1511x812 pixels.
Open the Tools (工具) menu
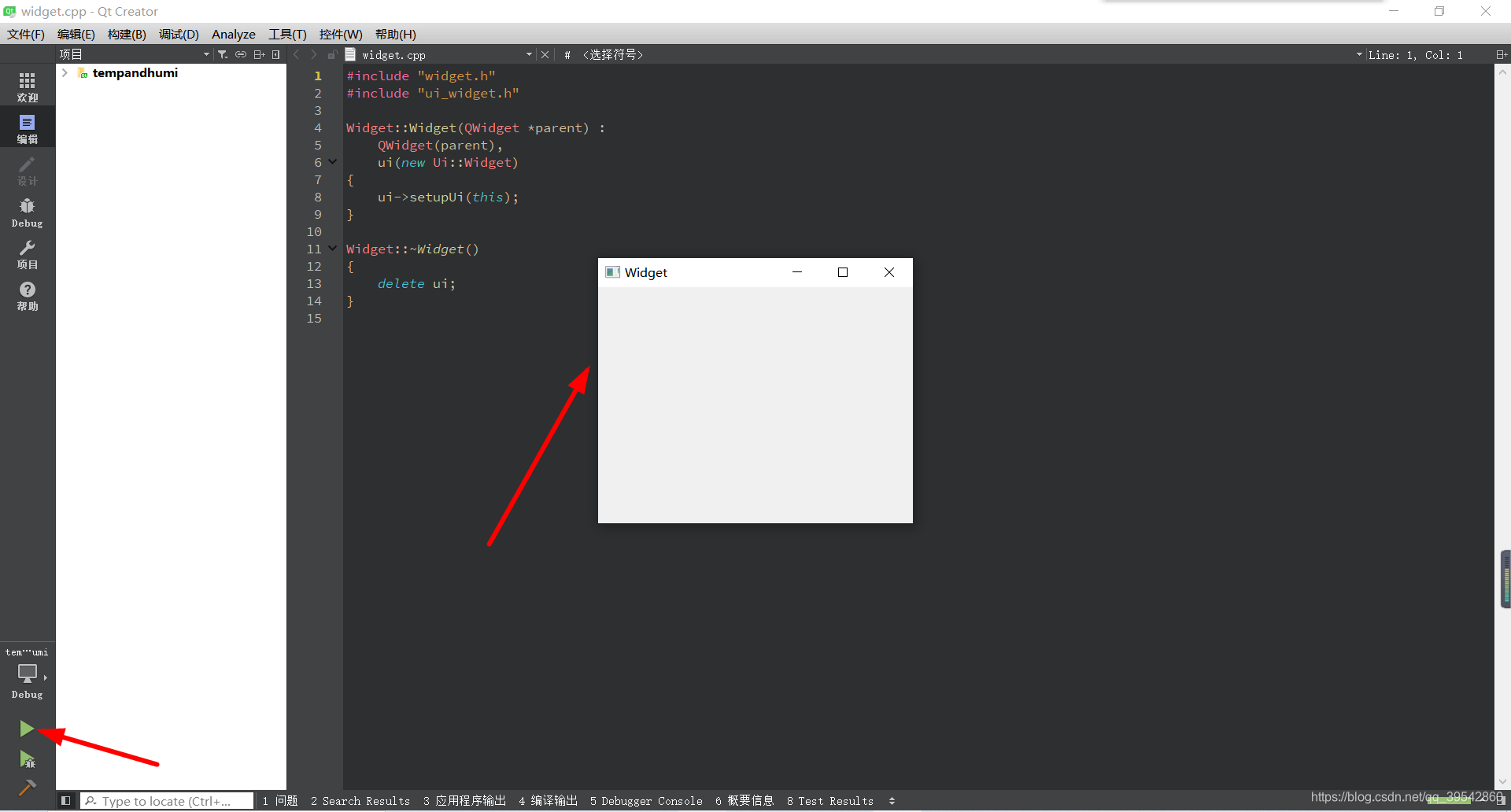click(x=287, y=34)
